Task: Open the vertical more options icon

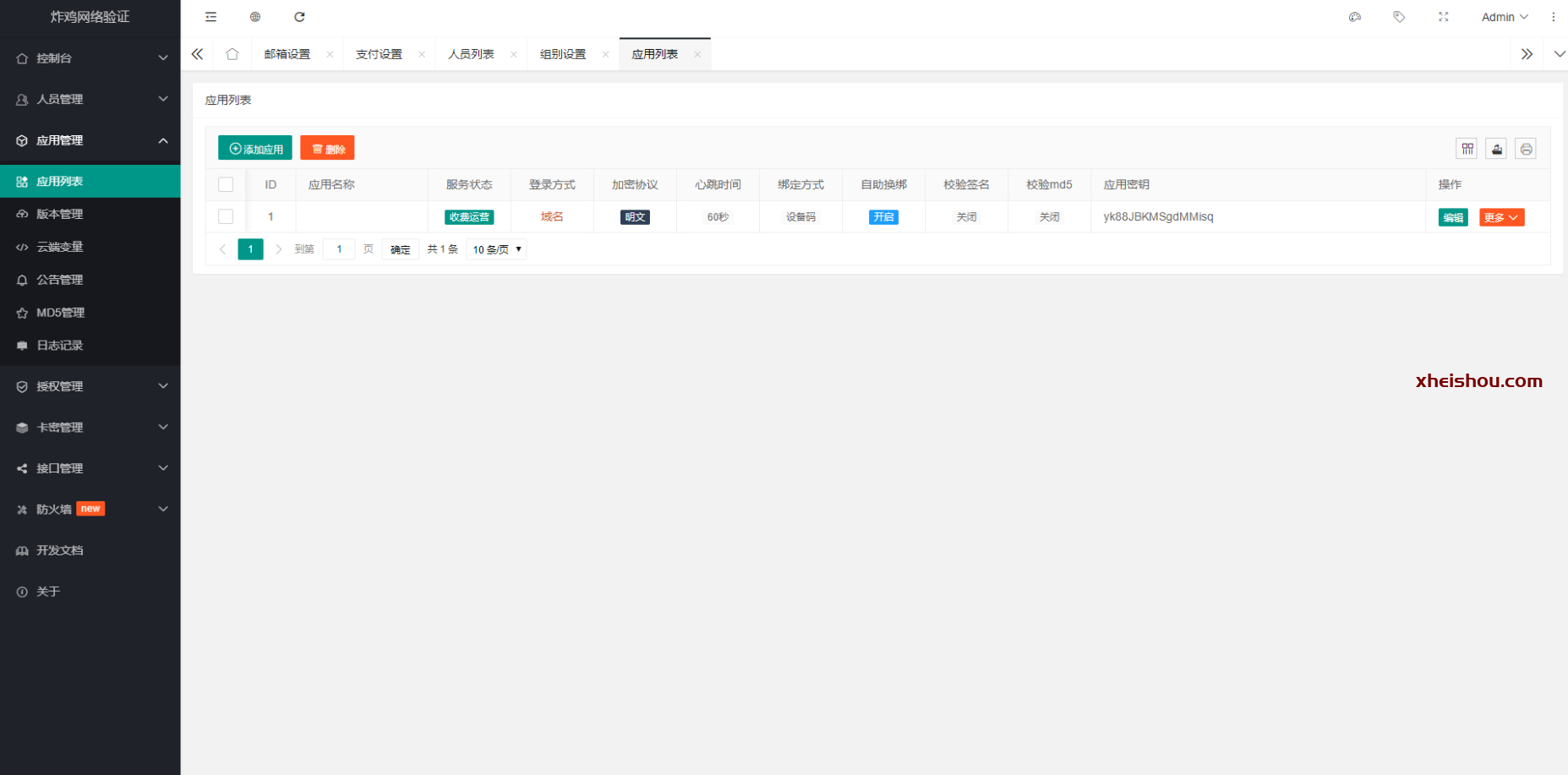Action: click(x=1553, y=17)
